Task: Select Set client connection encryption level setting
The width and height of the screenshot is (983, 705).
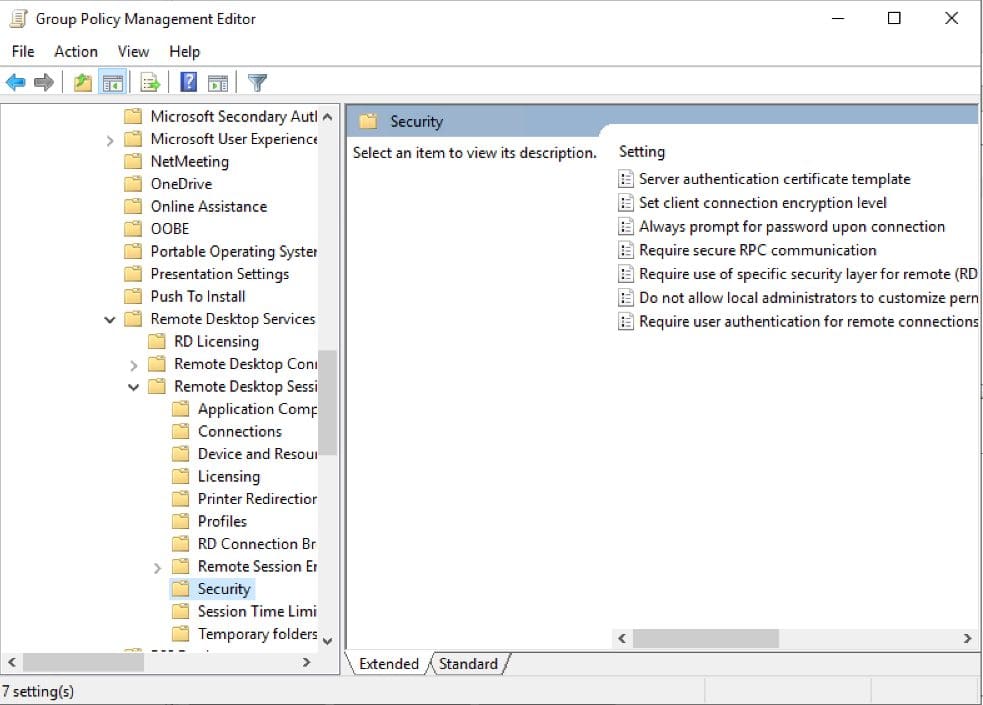Action: [x=762, y=203]
